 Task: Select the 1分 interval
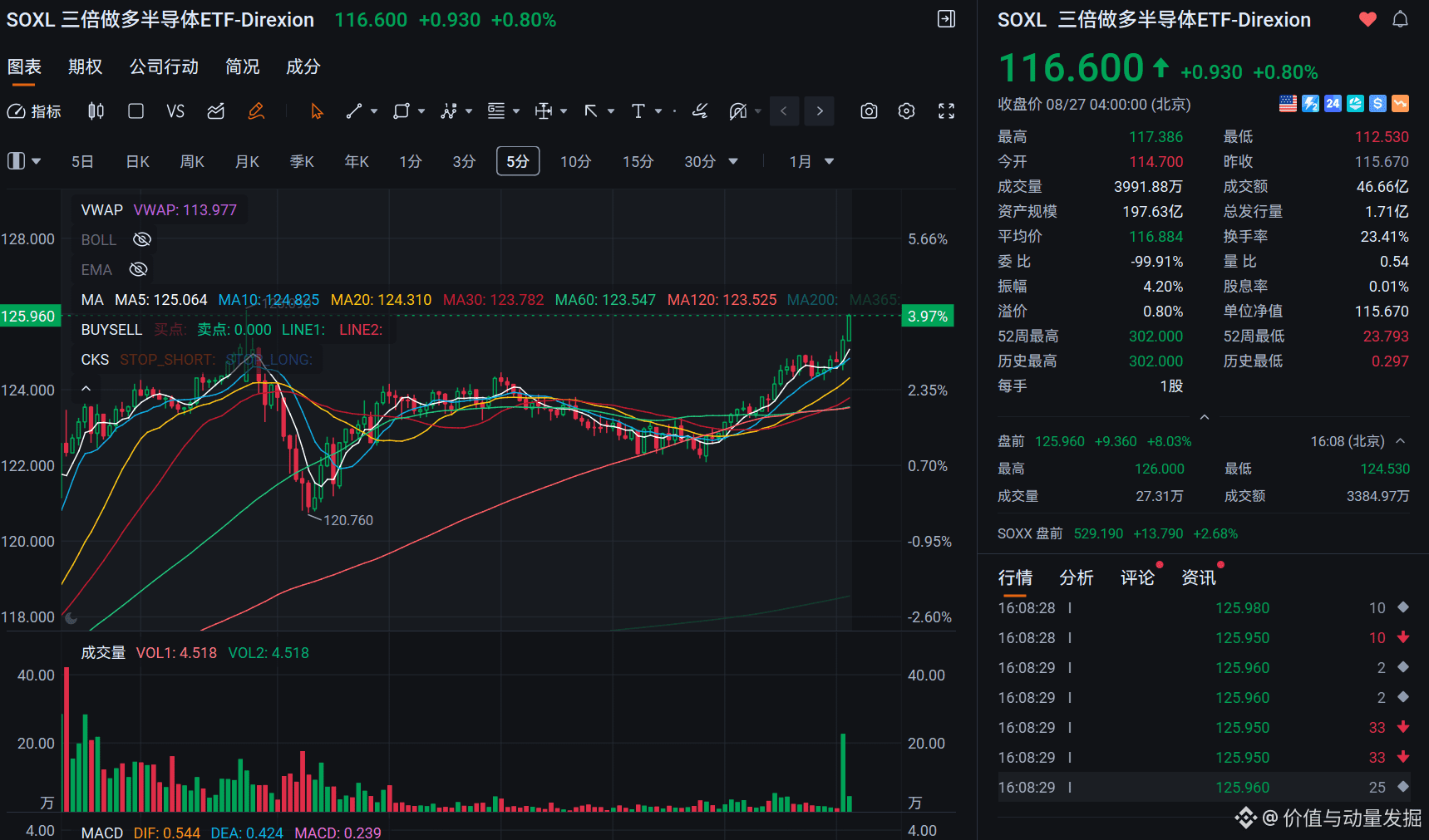point(411,161)
